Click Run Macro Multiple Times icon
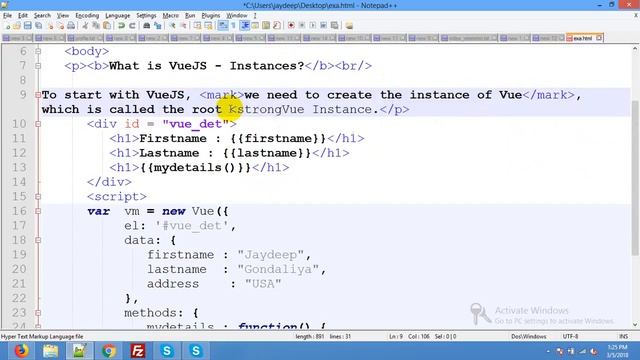This screenshot has width=640, height=360. (x=323, y=26)
